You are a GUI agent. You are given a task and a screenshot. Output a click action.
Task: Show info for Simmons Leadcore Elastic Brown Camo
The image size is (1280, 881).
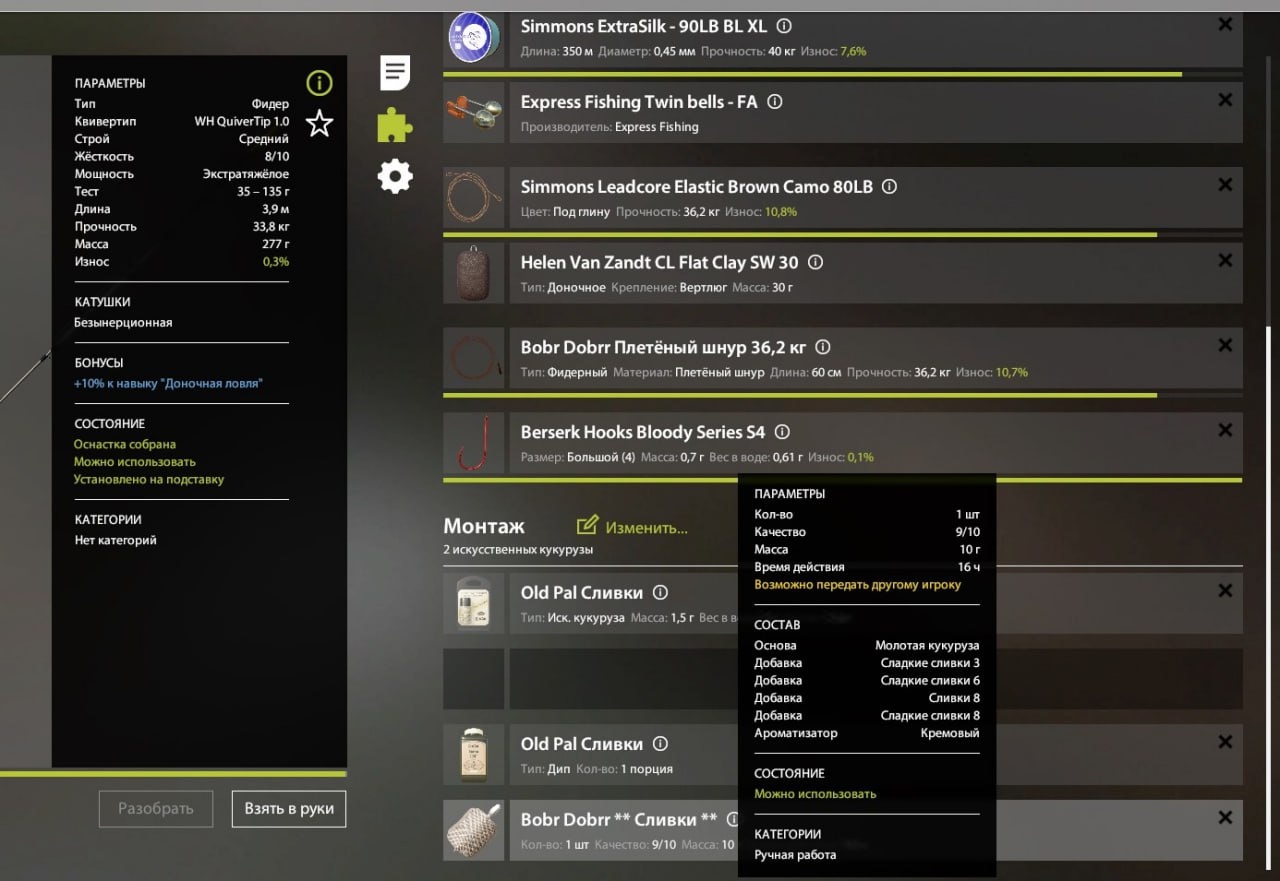(x=889, y=187)
